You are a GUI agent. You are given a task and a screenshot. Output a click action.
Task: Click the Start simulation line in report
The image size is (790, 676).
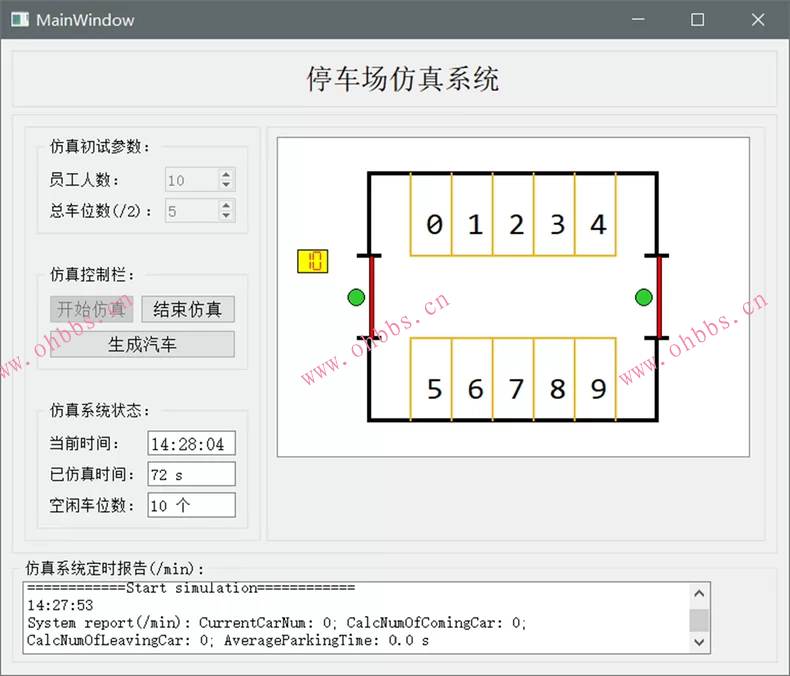point(191,588)
